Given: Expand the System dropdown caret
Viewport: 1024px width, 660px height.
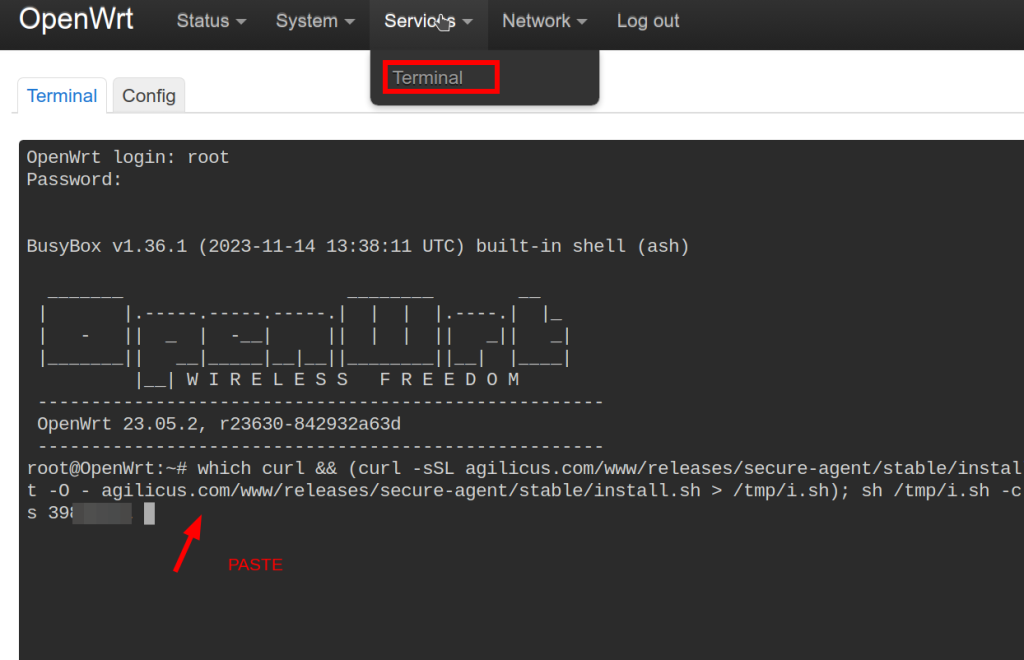Looking at the screenshot, I should coord(349,22).
